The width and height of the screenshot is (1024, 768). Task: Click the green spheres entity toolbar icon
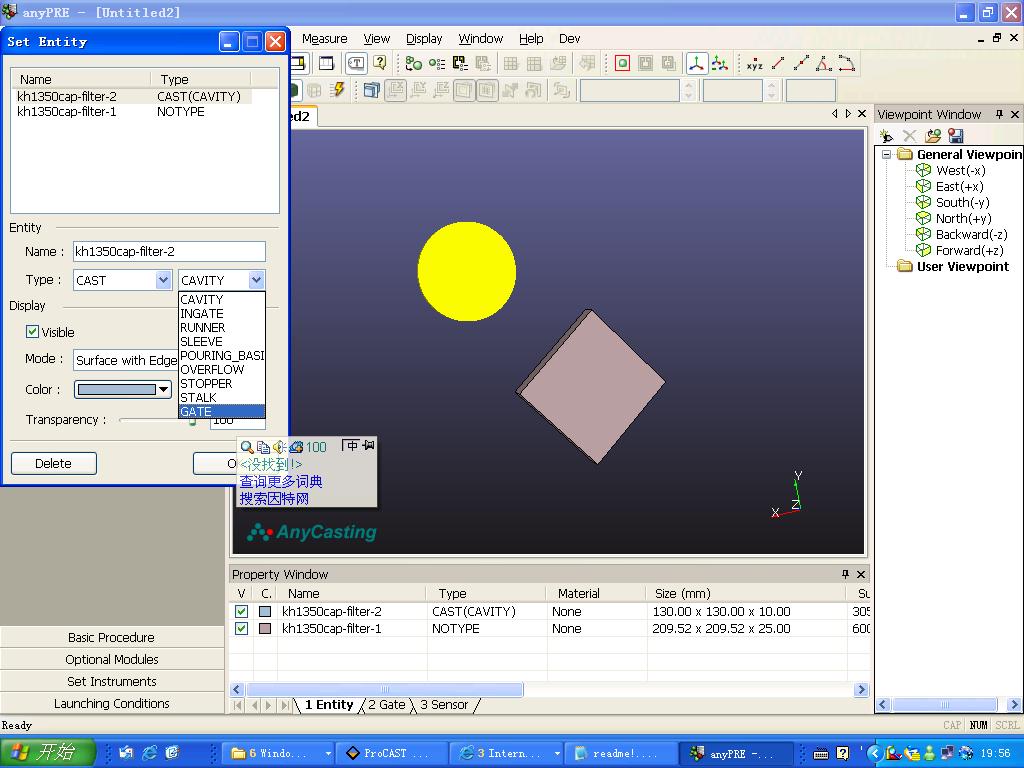click(413, 63)
